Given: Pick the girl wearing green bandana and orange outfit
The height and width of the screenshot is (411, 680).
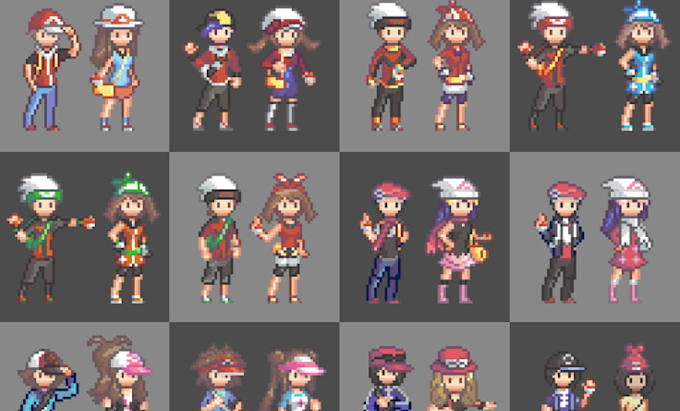Looking at the screenshot, I should (131, 238).
